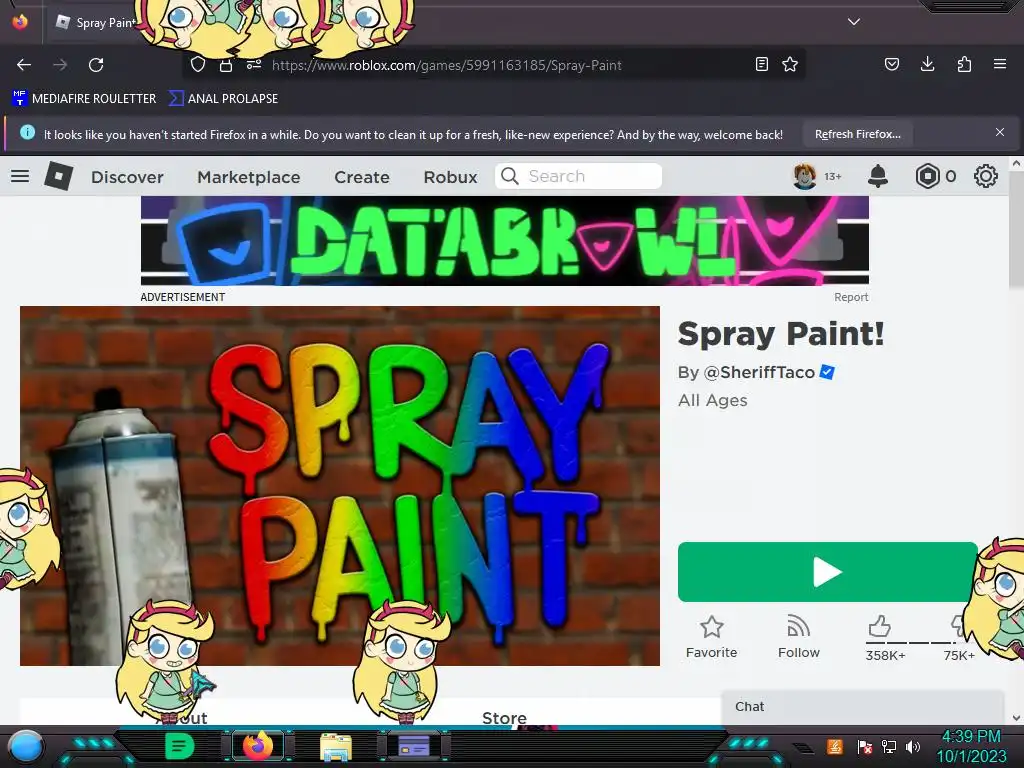Open the Create menu item
The width and height of the screenshot is (1024, 768).
(362, 177)
